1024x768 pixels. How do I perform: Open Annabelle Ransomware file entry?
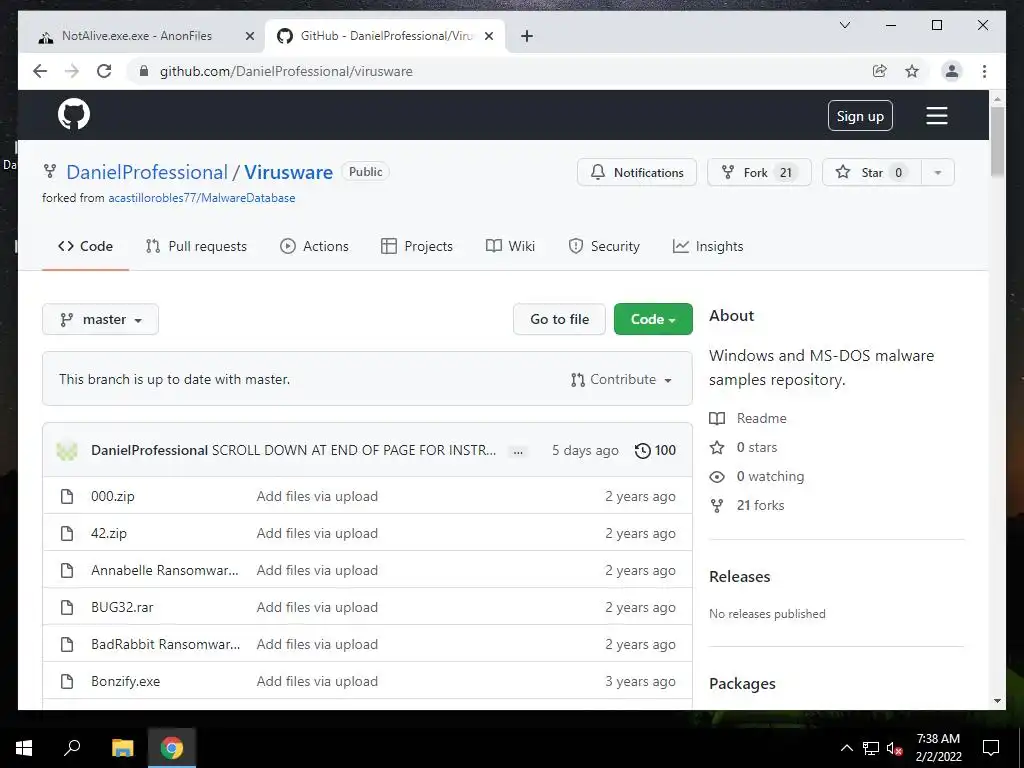pos(165,570)
